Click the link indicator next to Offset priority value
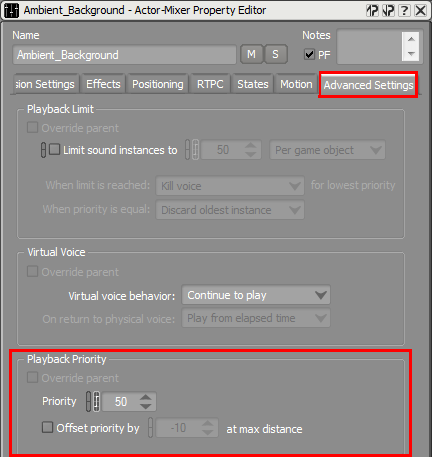 tap(151, 428)
